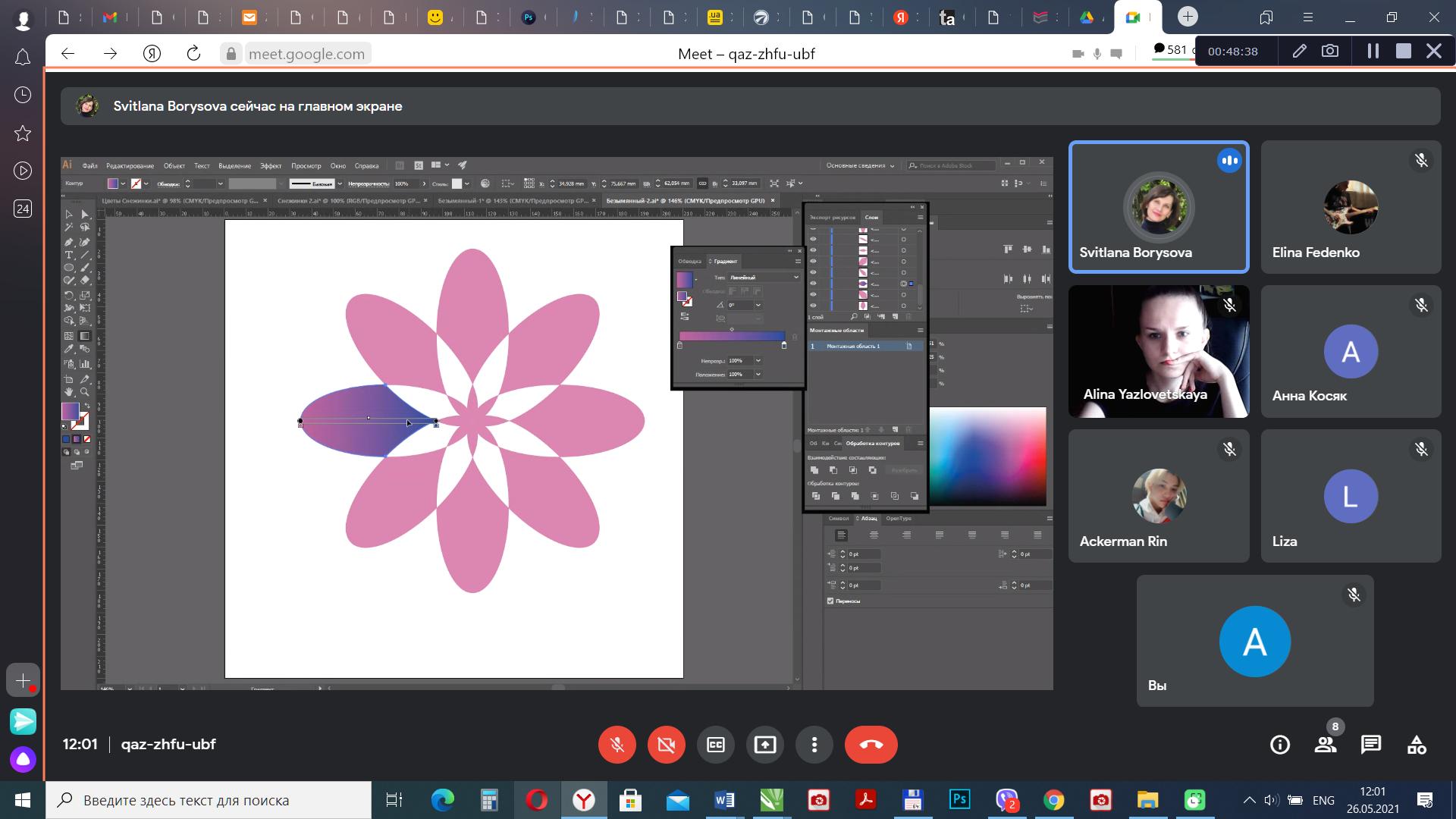The image size is (1456, 819).
Task: Select the Zoom tool in Illustrator toolbar
Action: point(85,392)
